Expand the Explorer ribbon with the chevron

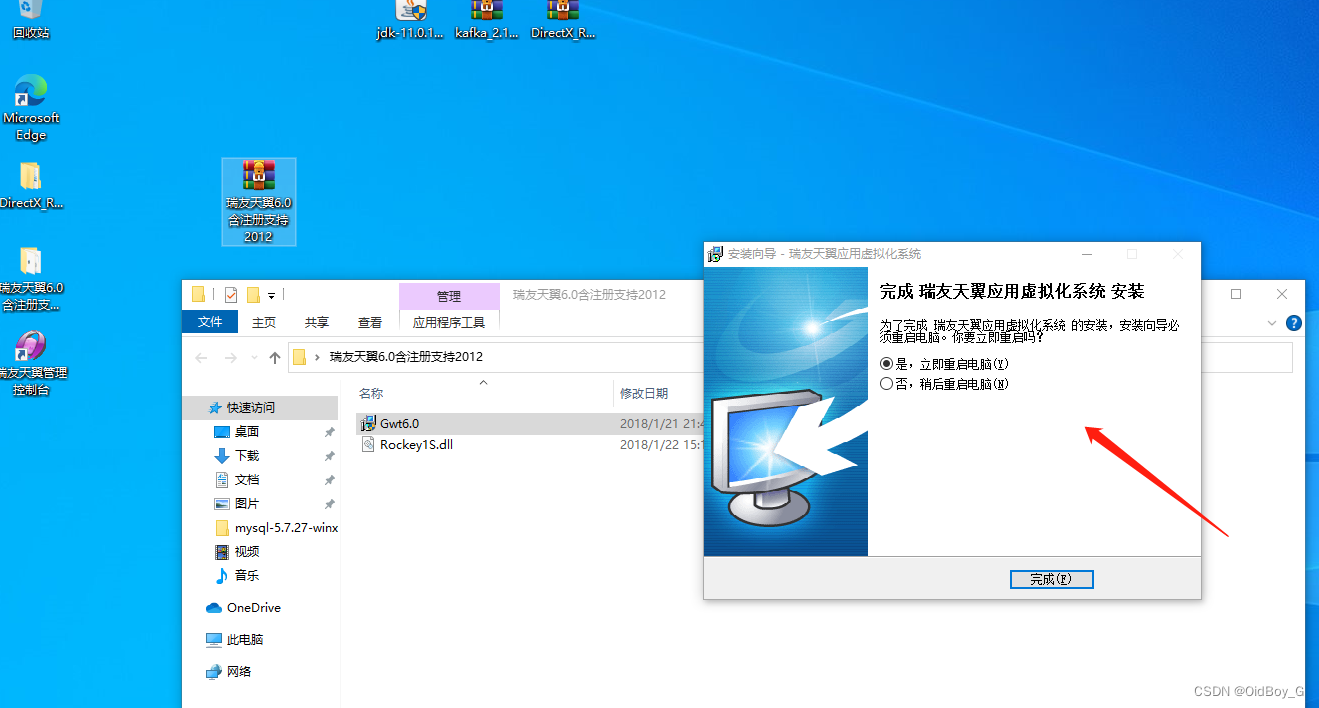pos(1272,323)
